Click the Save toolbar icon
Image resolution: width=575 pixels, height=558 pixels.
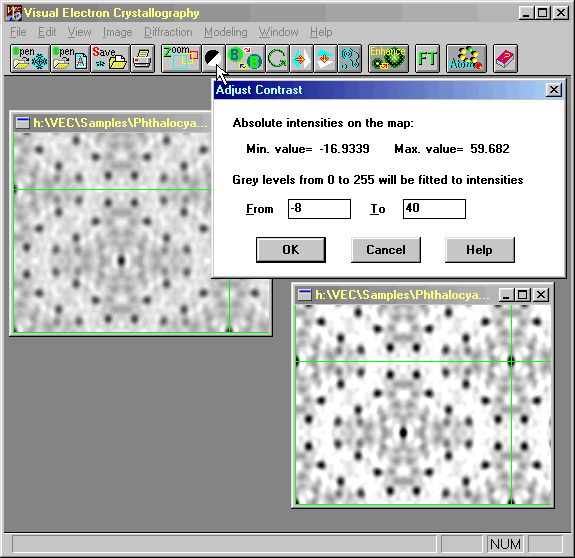[110, 59]
